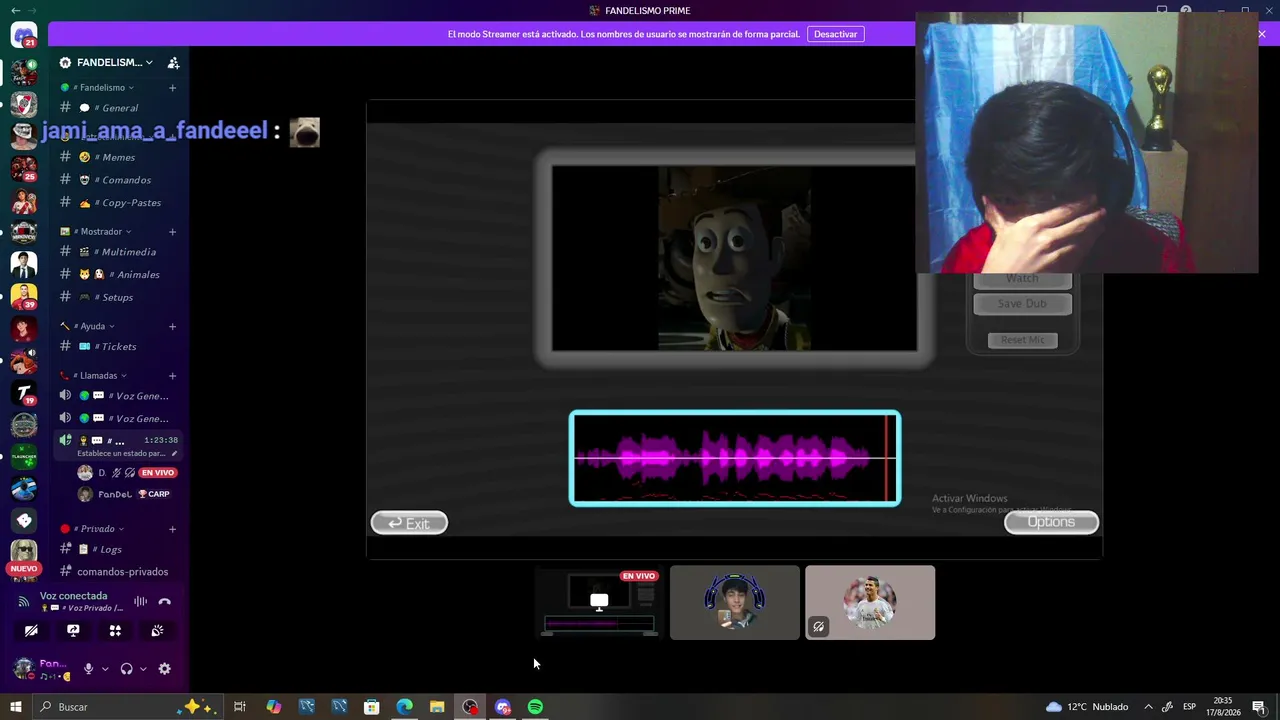
Task: Go to the Comandos channel
Action: (x=118, y=180)
